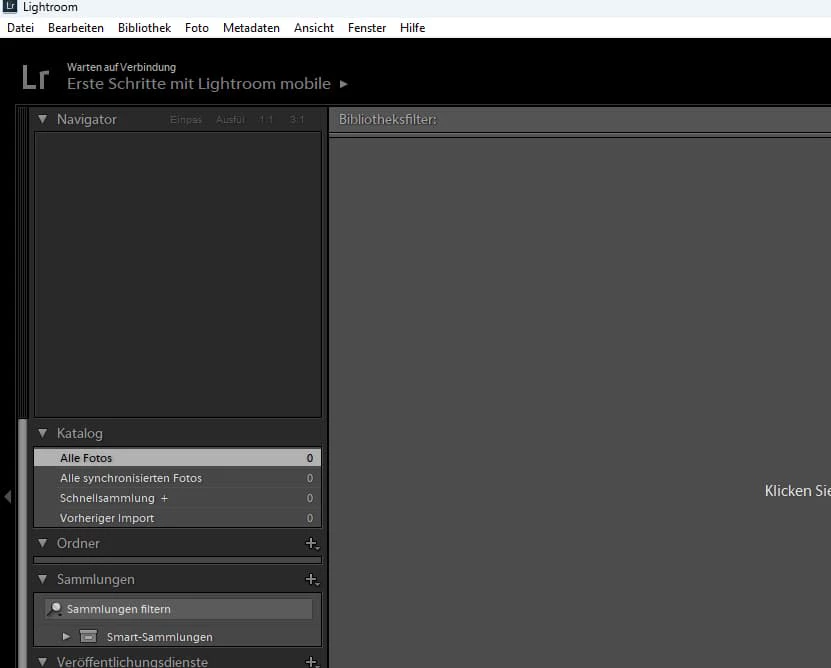The height and width of the screenshot is (668, 831).
Task: Collapse the Katalog panel
Action: 43,433
